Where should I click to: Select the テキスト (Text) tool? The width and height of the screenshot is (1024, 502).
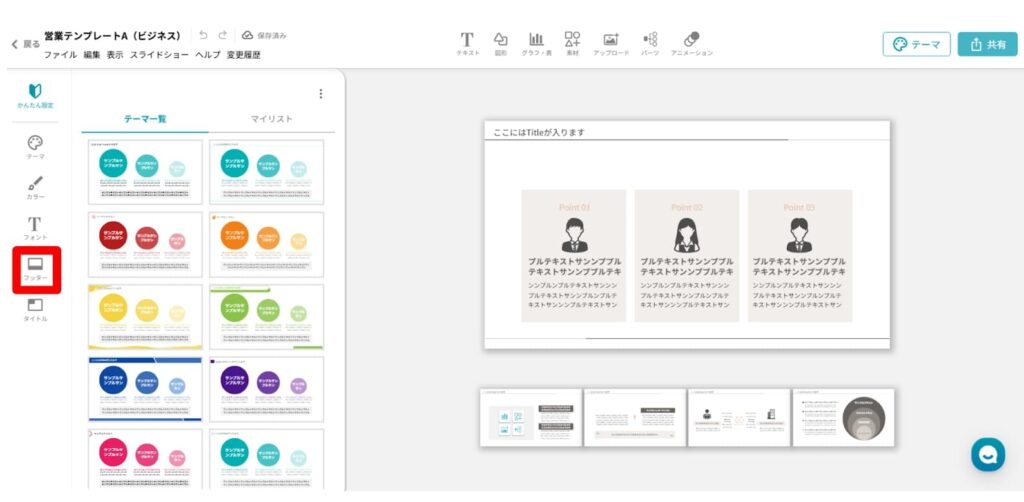pyautogui.click(x=467, y=43)
